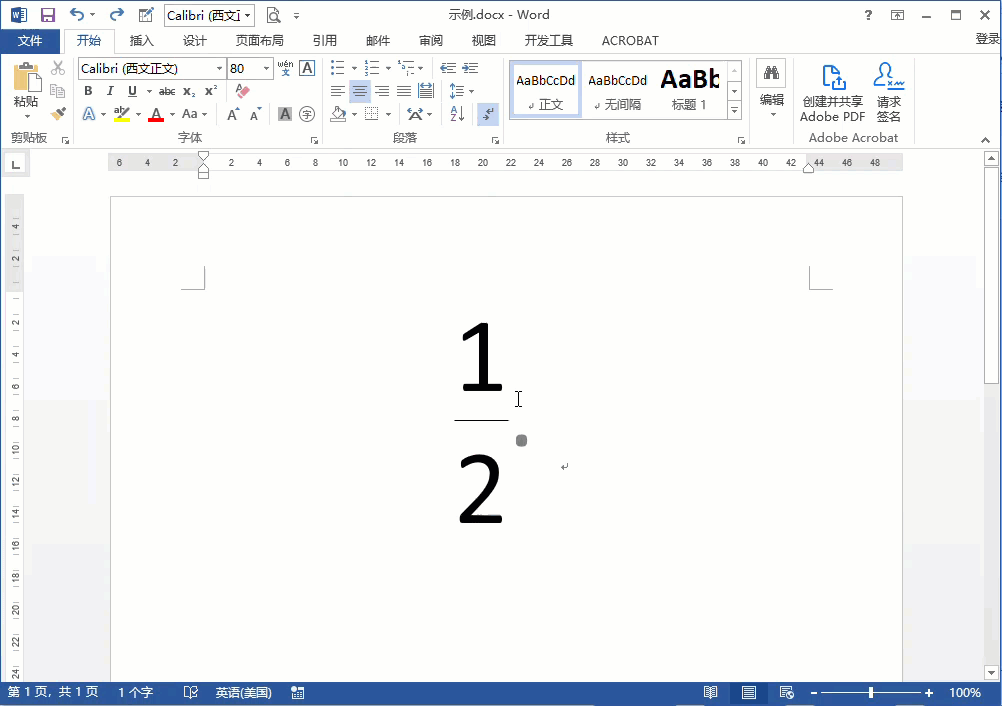Cut the selection with the scissors icon

click(x=58, y=68)
